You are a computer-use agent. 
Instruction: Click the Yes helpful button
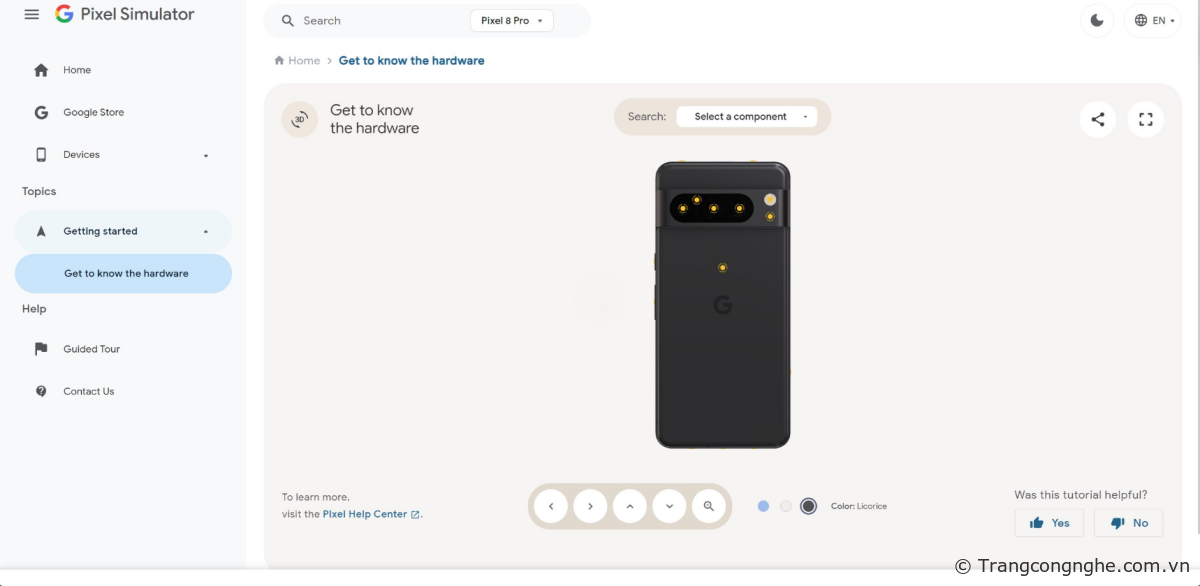tap(1049, 523)
